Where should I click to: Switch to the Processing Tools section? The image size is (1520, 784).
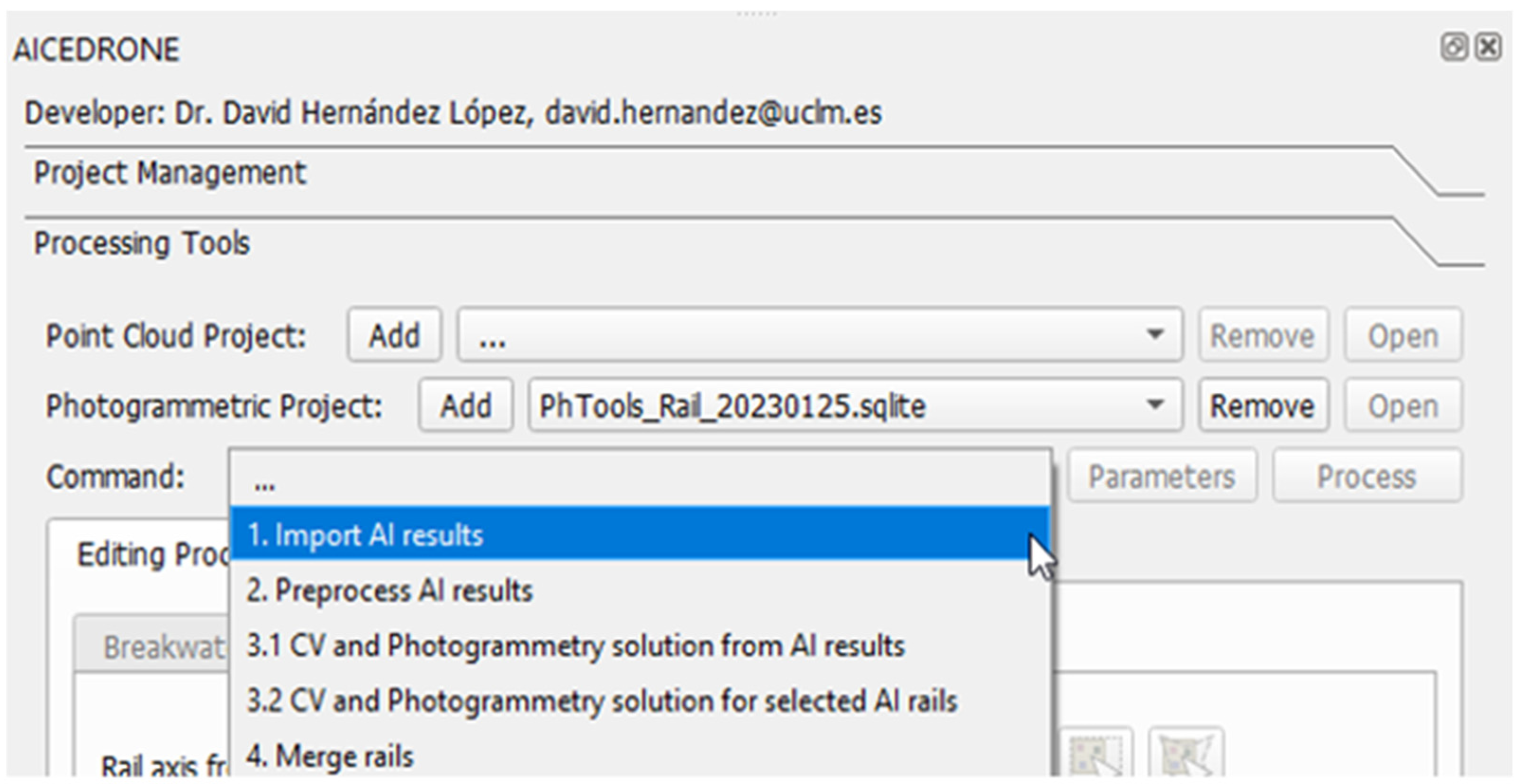[x=142, y=243]
